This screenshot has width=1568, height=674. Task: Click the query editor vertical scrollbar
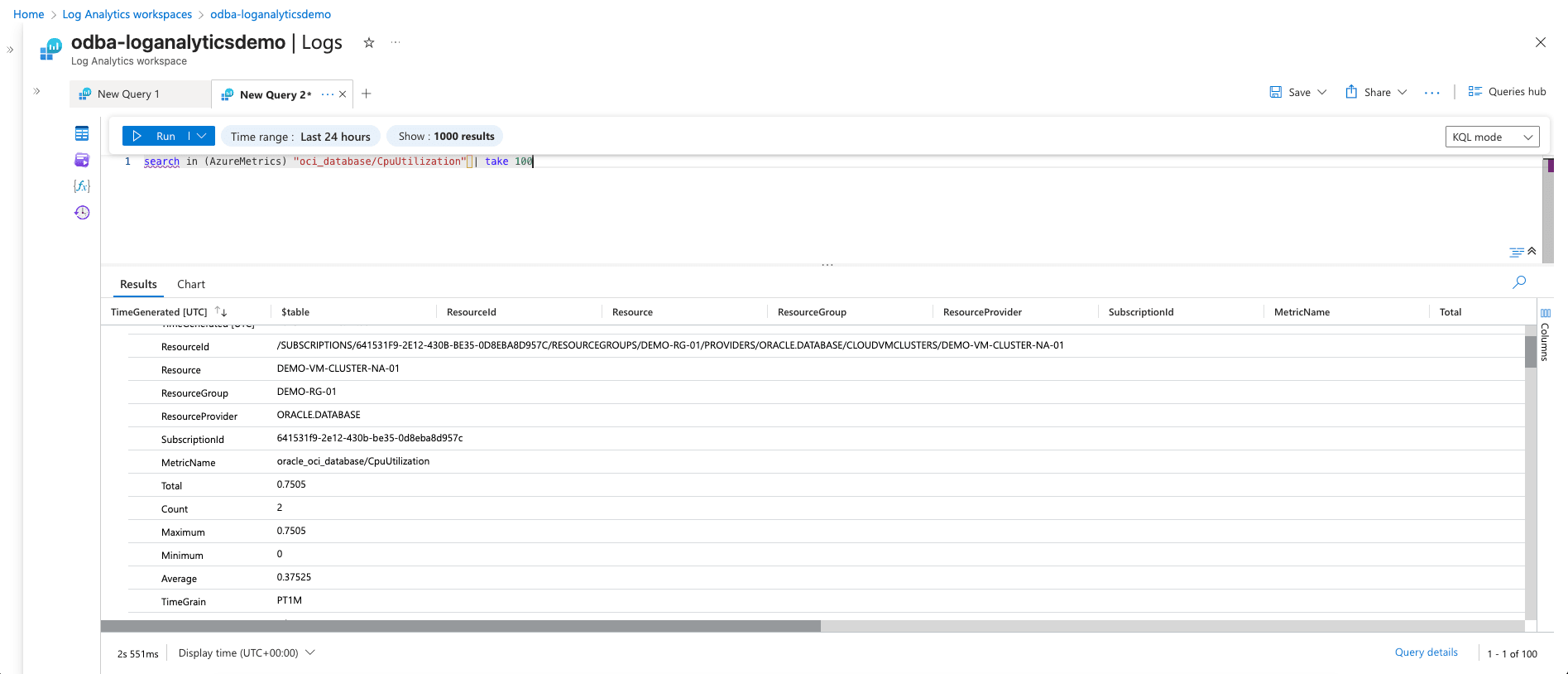(x=1548, y=210)
